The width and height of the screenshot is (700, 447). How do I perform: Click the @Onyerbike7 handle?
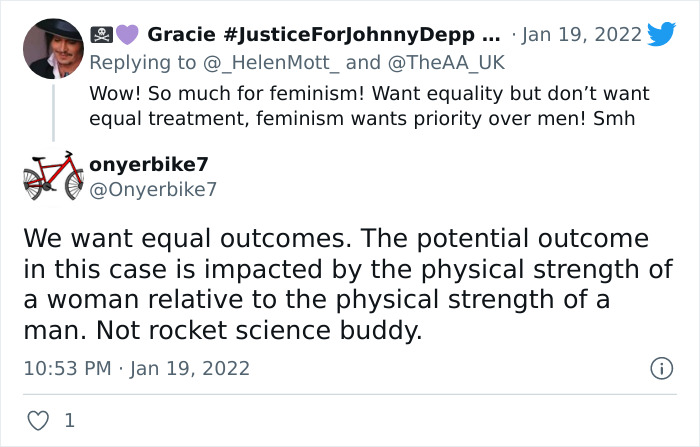(x=152, y=189)
